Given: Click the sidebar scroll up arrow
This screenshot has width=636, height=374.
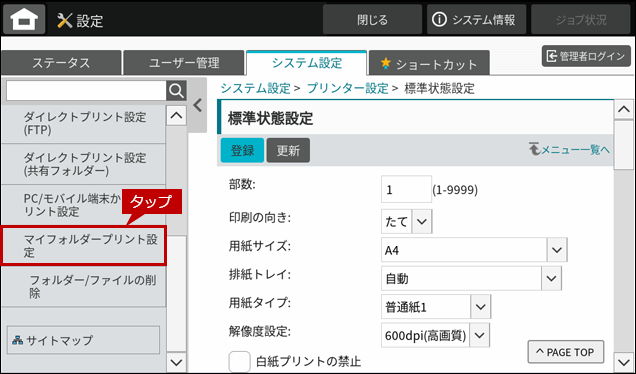Looking at the screenshot, I should (x=176, y=116).
